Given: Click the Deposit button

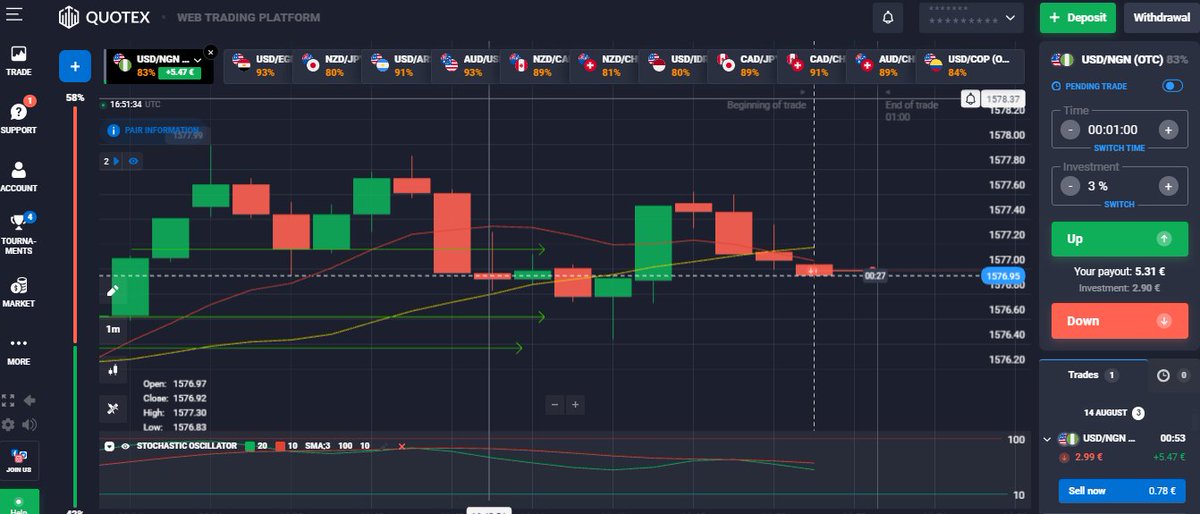Looking at the screenshot, I should pyautogui.click(x=1078, y=17).
